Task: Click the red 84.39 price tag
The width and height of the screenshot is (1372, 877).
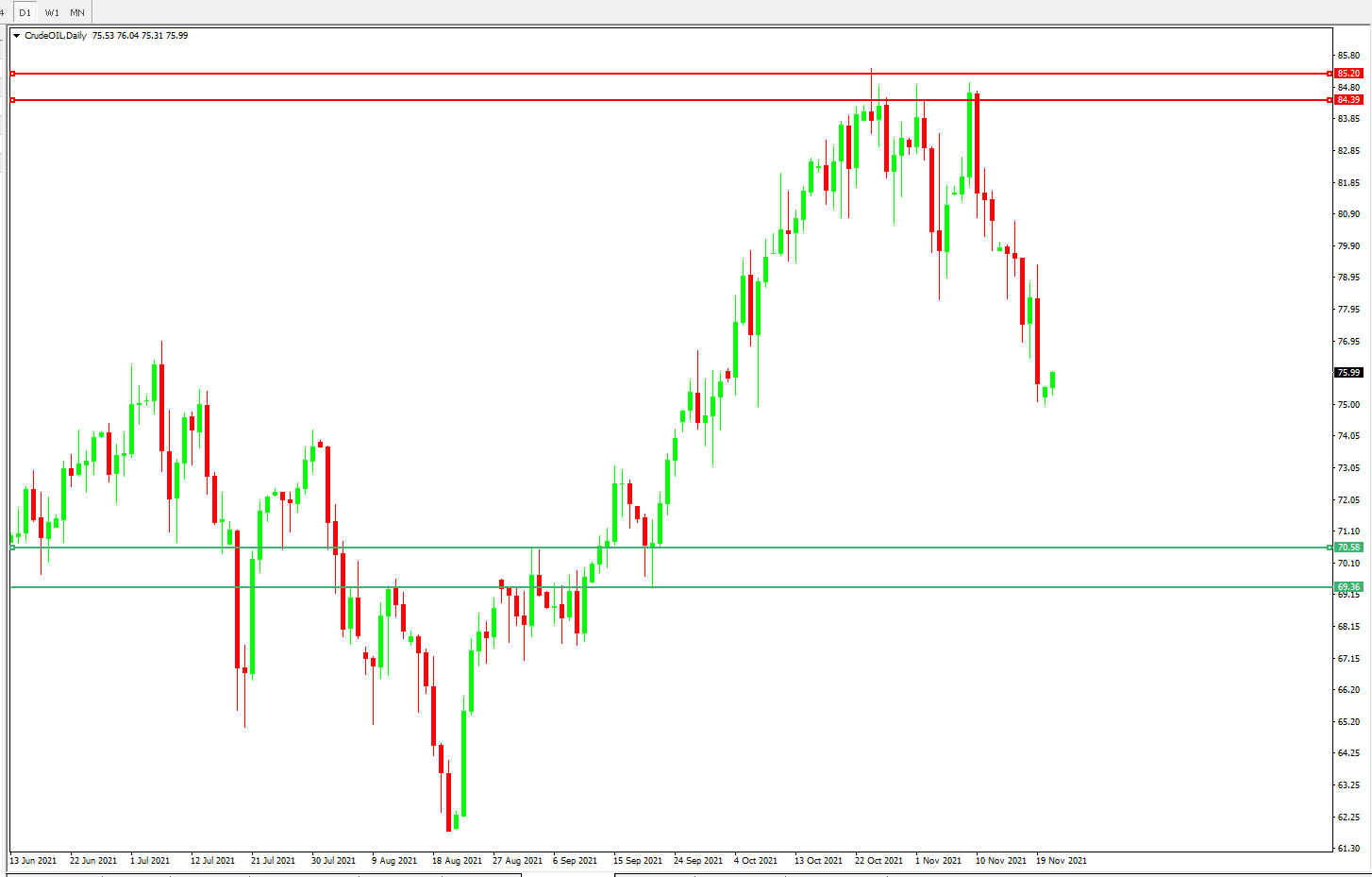Action: [1348, 100]
